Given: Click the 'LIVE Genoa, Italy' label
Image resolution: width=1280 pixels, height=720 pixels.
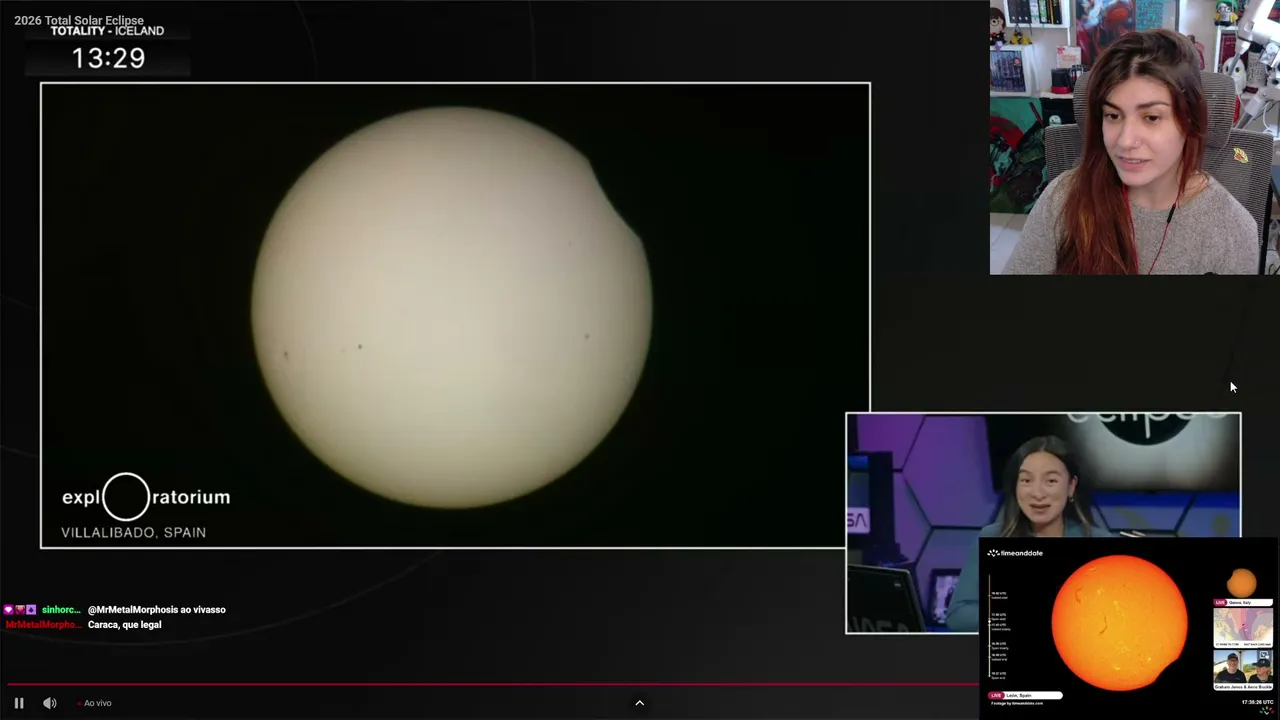Looking at the screenshot, I should (x=1242, y=603).
